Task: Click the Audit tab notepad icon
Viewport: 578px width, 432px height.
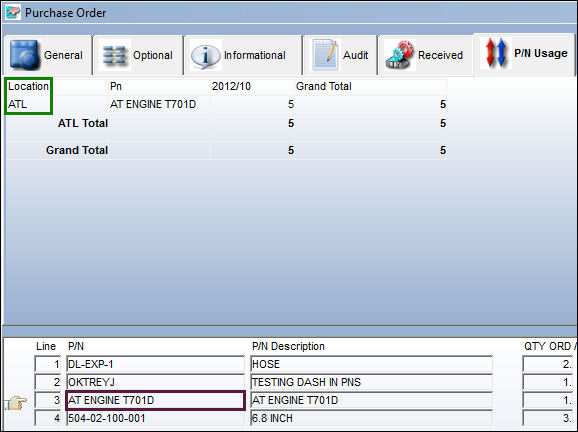Action: (325, 55)
